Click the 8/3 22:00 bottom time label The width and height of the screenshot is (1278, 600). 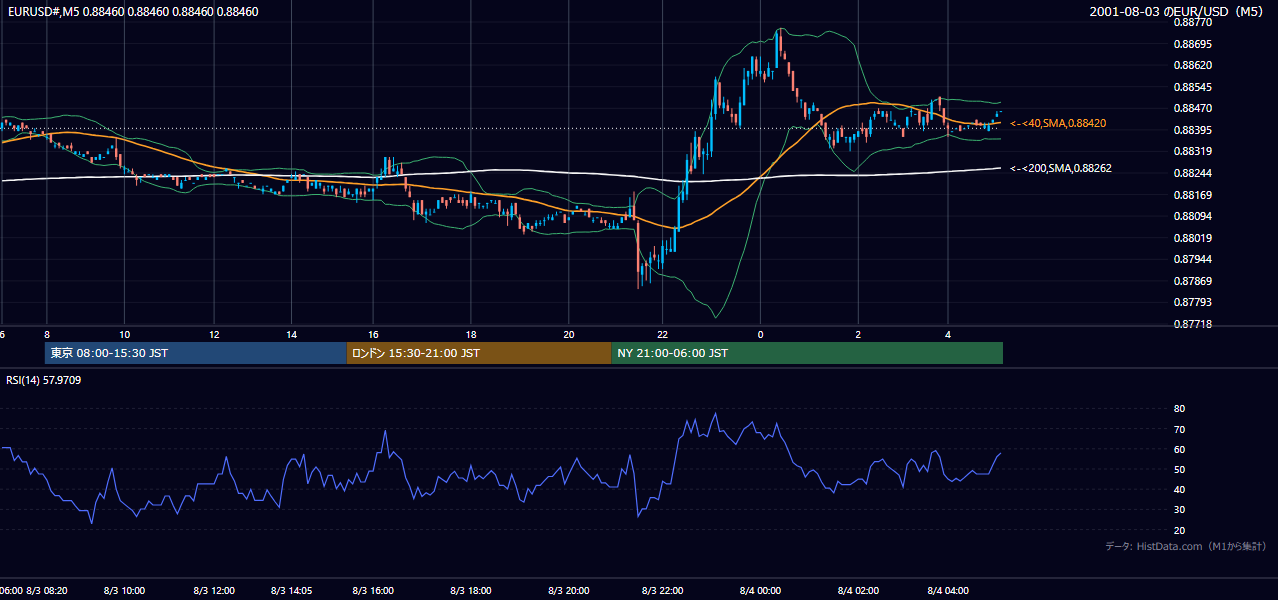[x=662, y=591]
